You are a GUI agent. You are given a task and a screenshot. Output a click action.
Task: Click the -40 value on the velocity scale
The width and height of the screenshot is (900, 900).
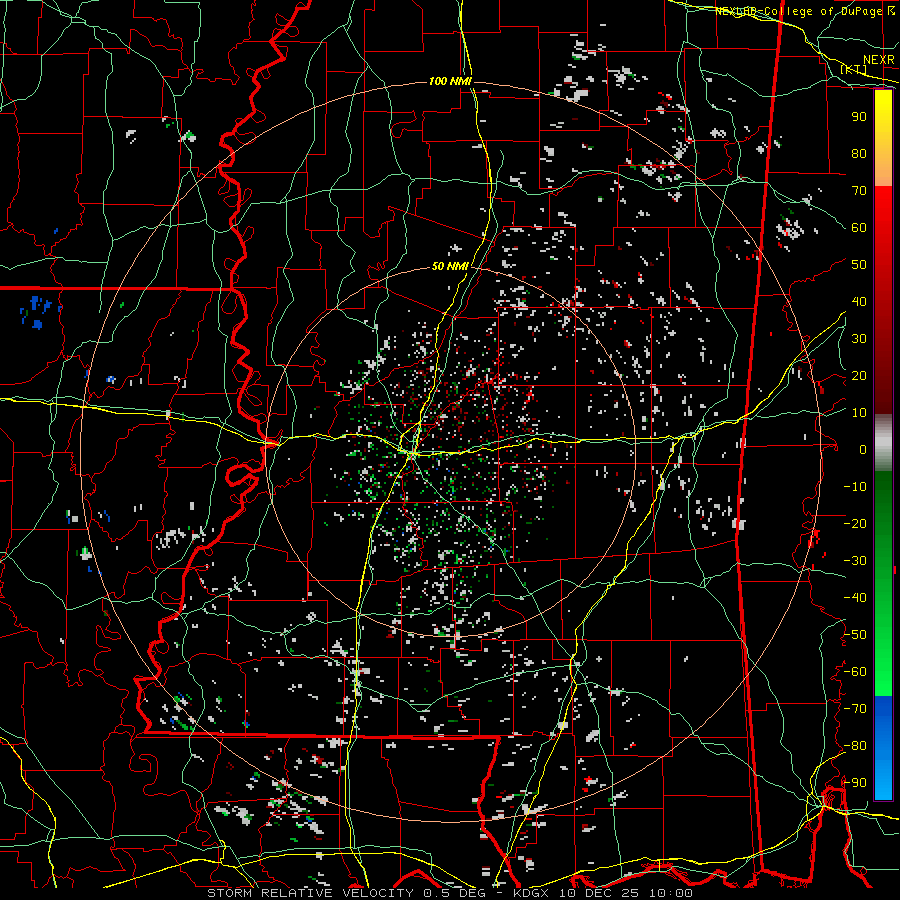[855, 598]
